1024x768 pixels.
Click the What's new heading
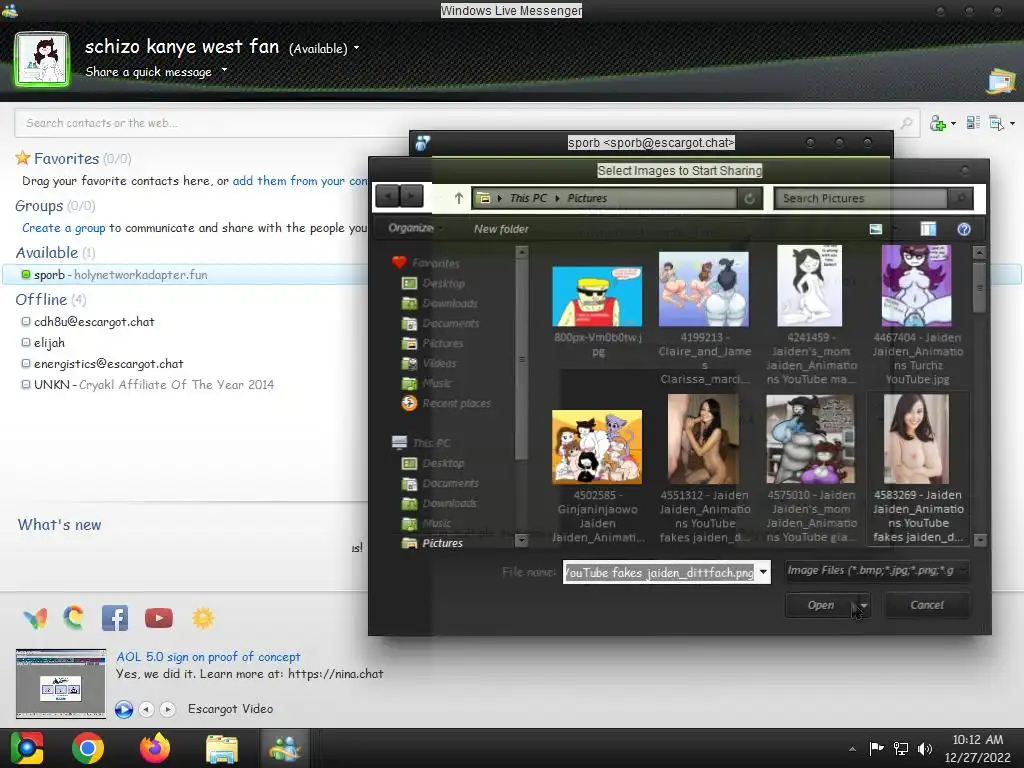tap(59, 525)
